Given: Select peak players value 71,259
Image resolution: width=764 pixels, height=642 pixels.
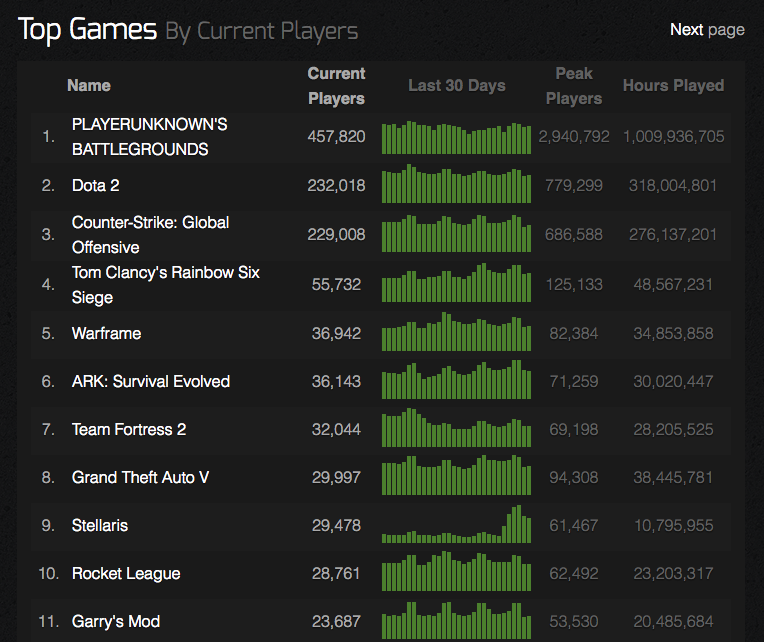Looking at the screenshot, I should pyautogui.click(x=574, y=381).
